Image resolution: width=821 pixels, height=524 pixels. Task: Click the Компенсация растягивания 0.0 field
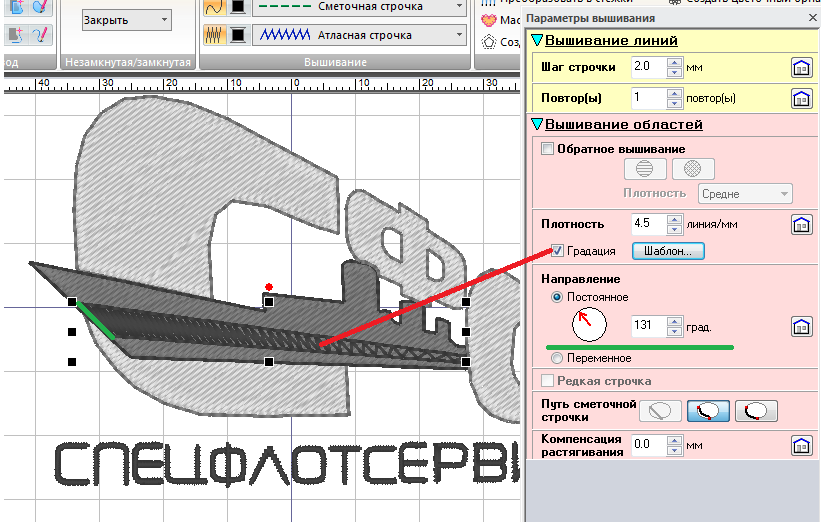(649, 445)
